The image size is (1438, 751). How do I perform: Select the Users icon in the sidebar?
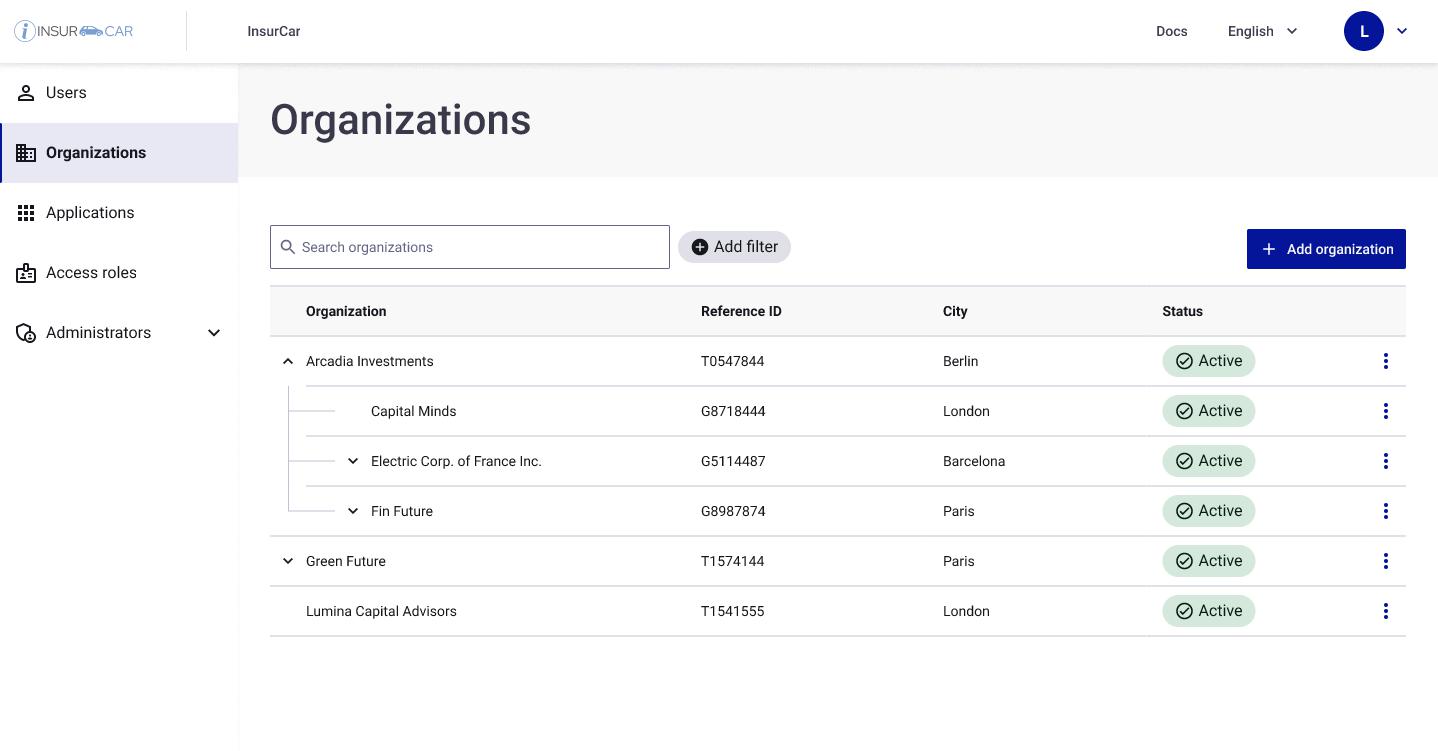[x=26, y=92]
